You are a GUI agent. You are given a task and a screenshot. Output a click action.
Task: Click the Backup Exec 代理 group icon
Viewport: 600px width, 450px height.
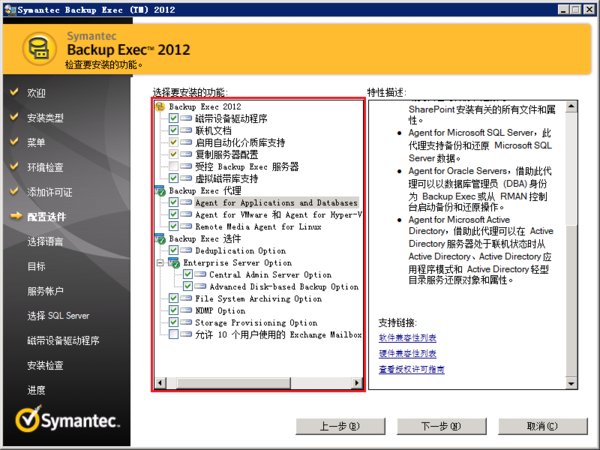160,190
